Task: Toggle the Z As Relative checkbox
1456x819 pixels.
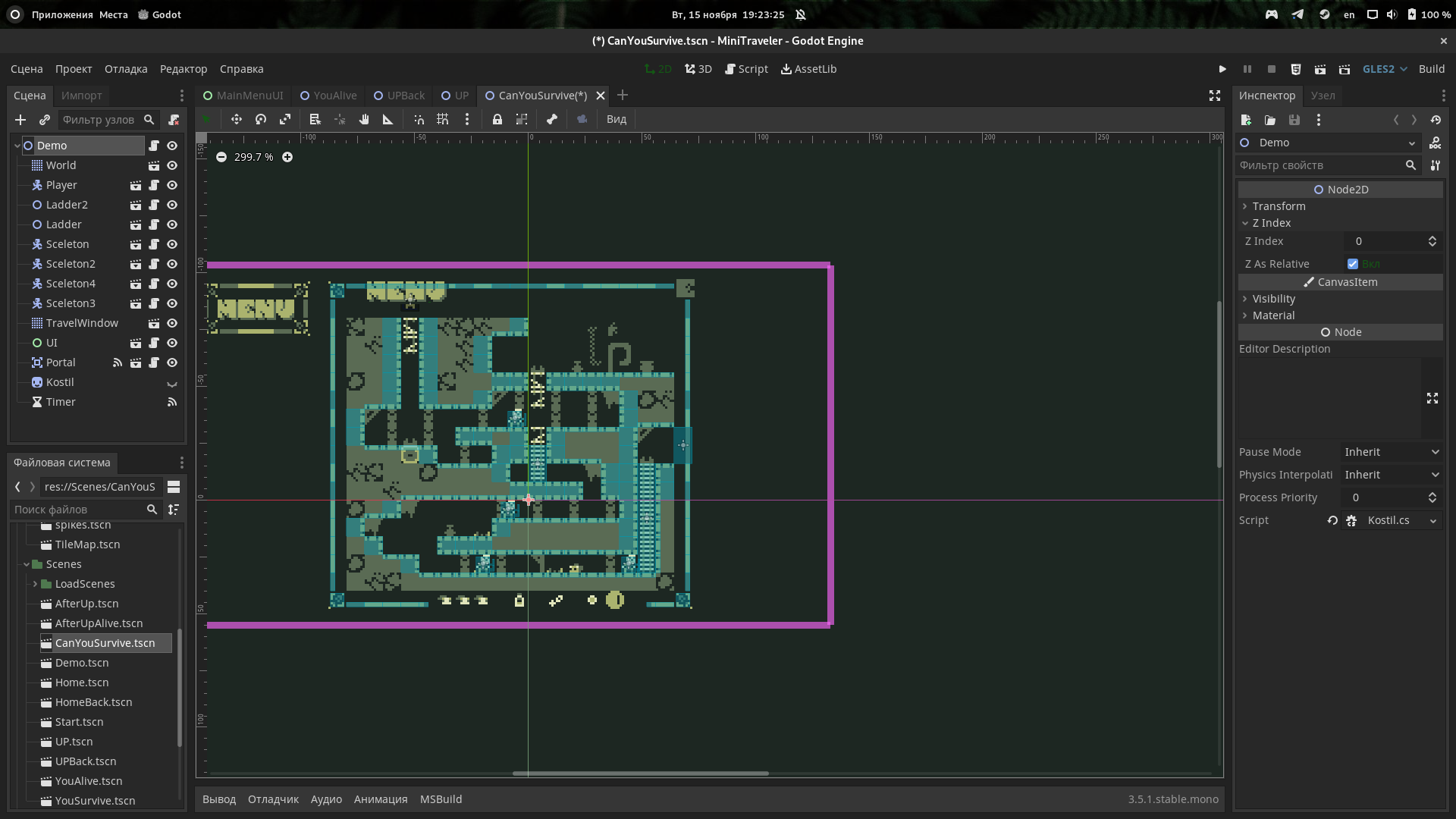Action: pos(1353,264)
